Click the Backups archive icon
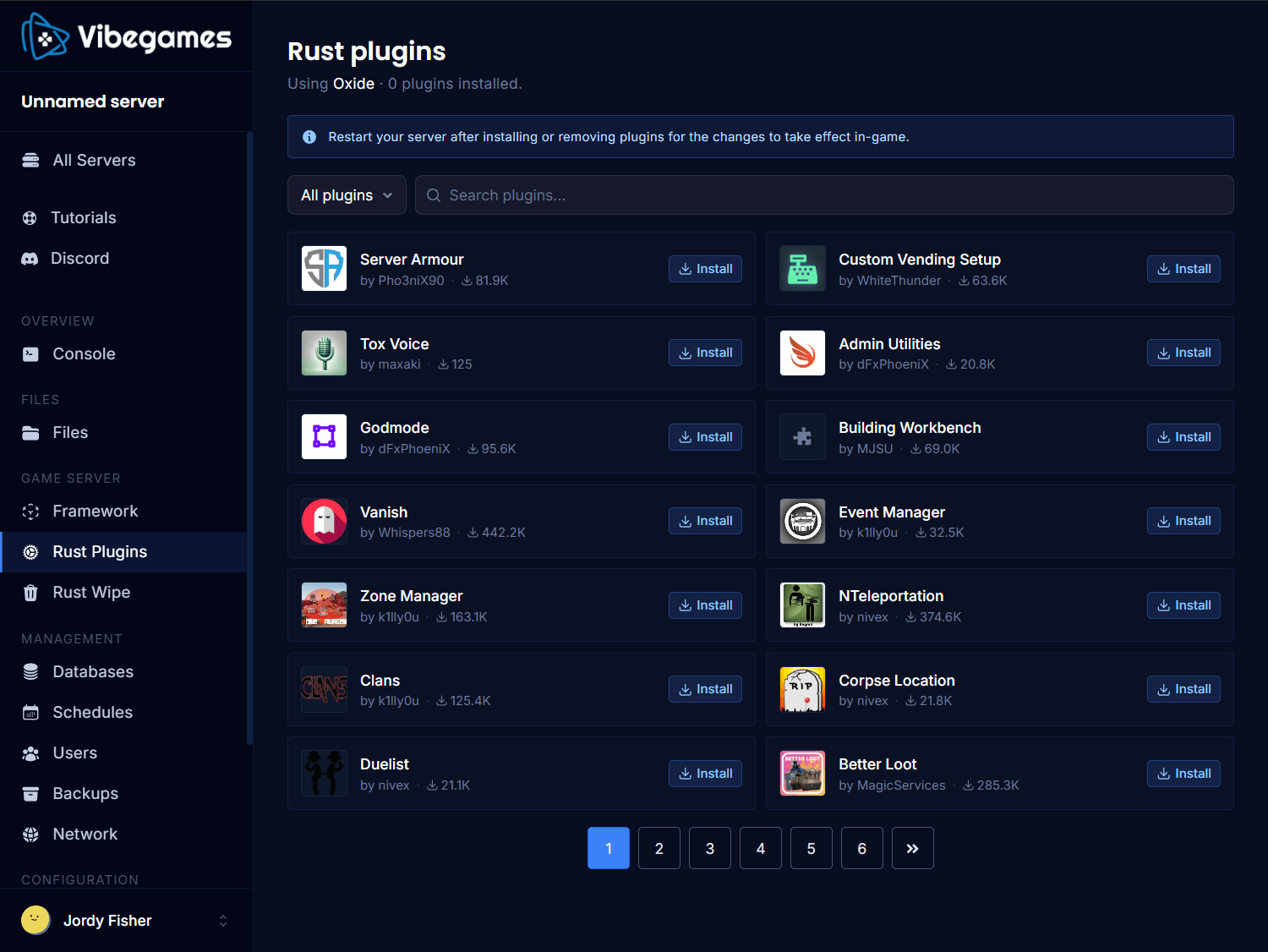This screenshot has width=1268, height=952. 30,794
